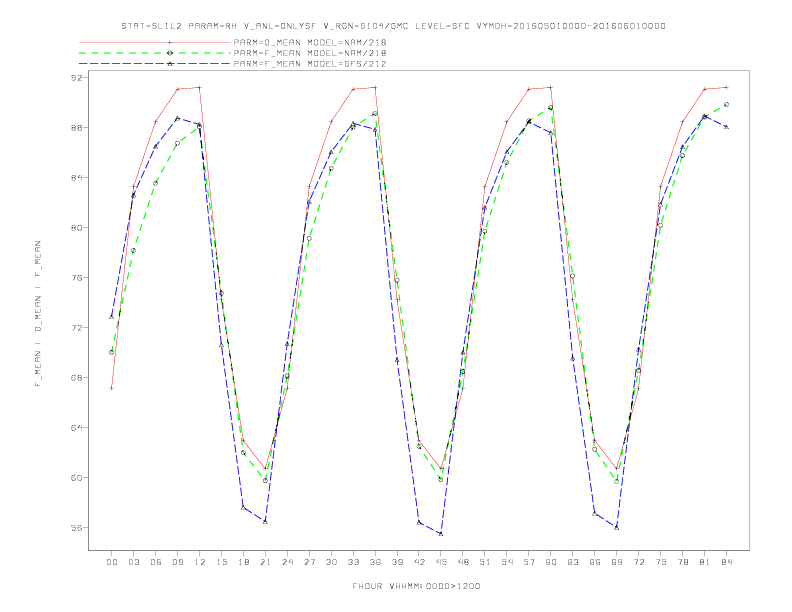This screenshot has height=612, width=792.
Task: Click the x-axis forecast hour label 72
Action: coord(639,562)
